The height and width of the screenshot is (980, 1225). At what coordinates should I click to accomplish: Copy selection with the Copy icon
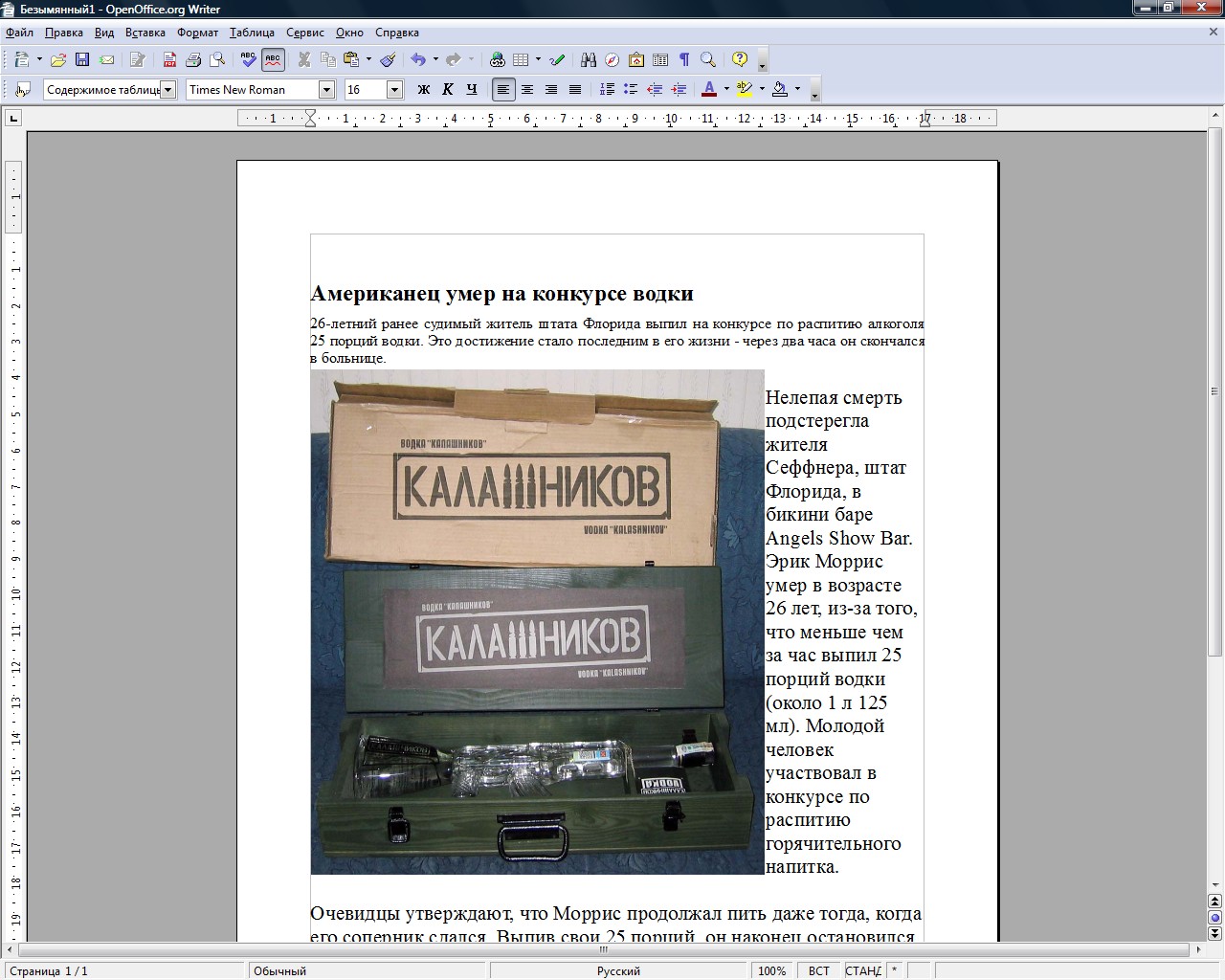[x=328, y=59]
